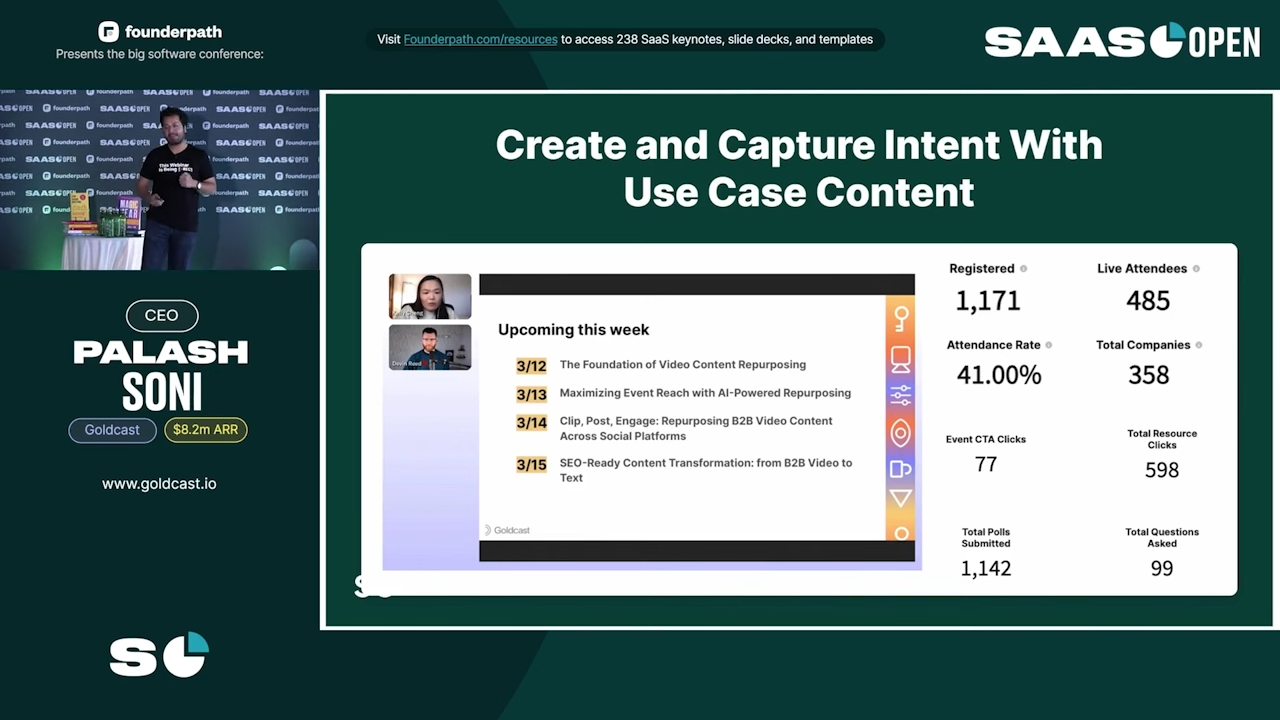Click the Total Resource Clicks value 598

tap(1162, 470)
